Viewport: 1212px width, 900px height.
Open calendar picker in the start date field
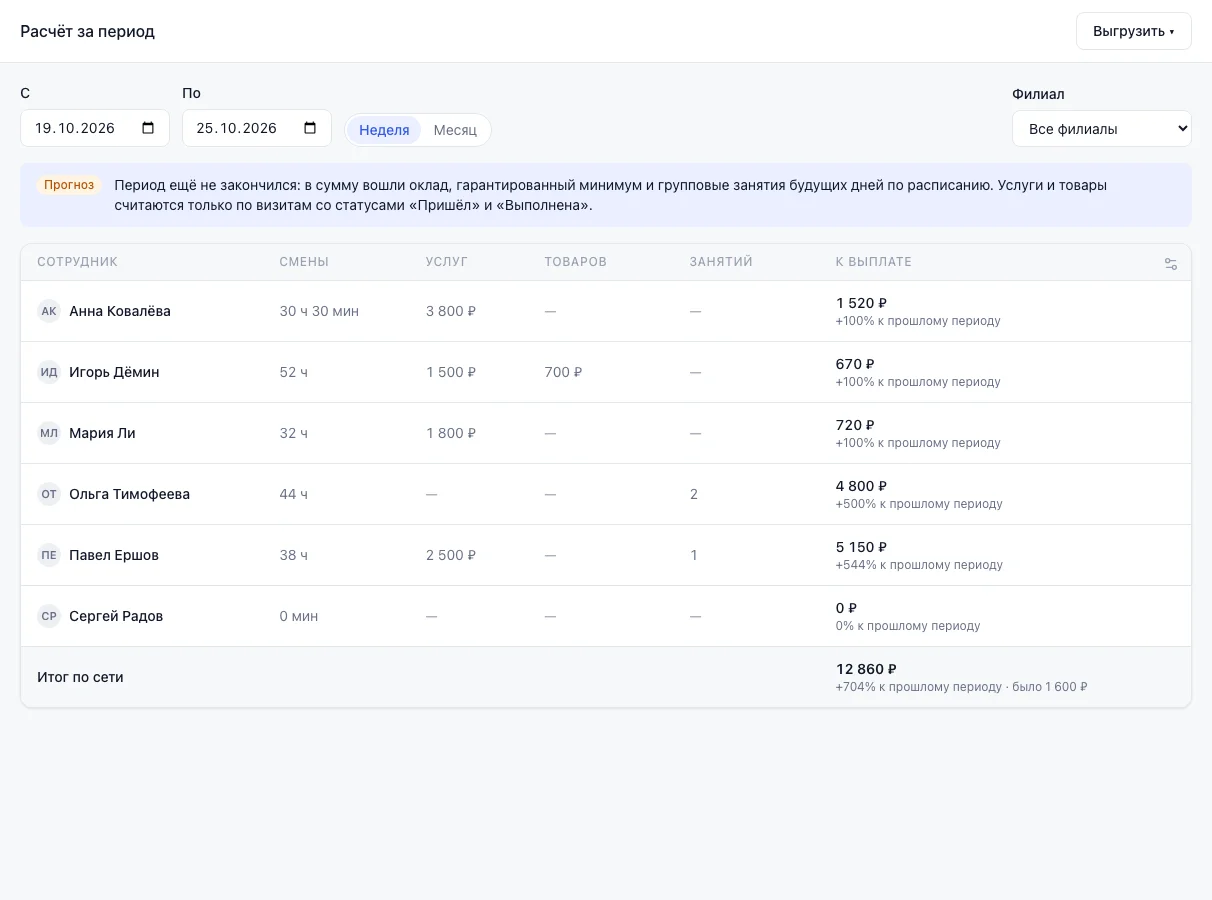[148, 128]
